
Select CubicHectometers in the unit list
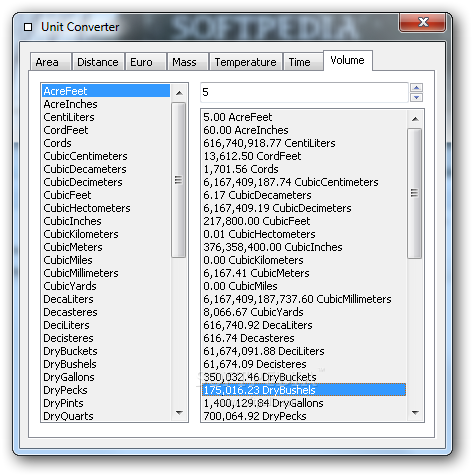[x=106, y=208]
